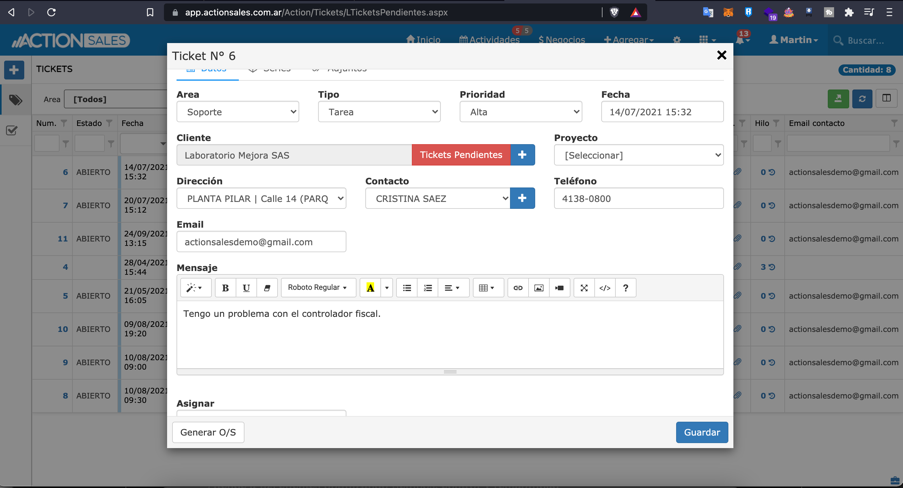Insert a link in the message
Image resolution: width=903 pixels, height=488 pixels.
[x=518, y=288]
